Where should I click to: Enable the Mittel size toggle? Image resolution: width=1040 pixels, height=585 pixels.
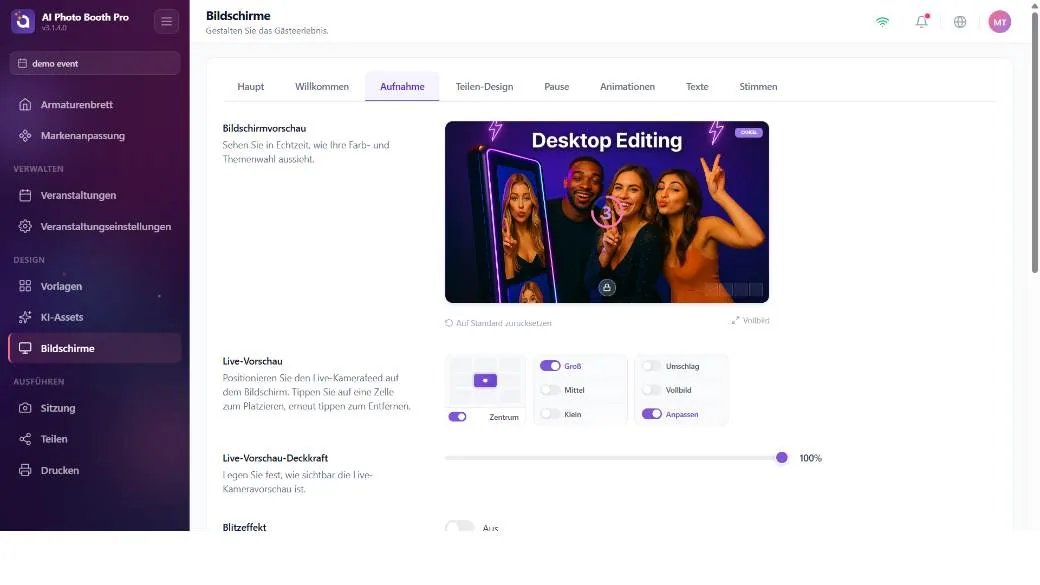(x=550, y=390)
